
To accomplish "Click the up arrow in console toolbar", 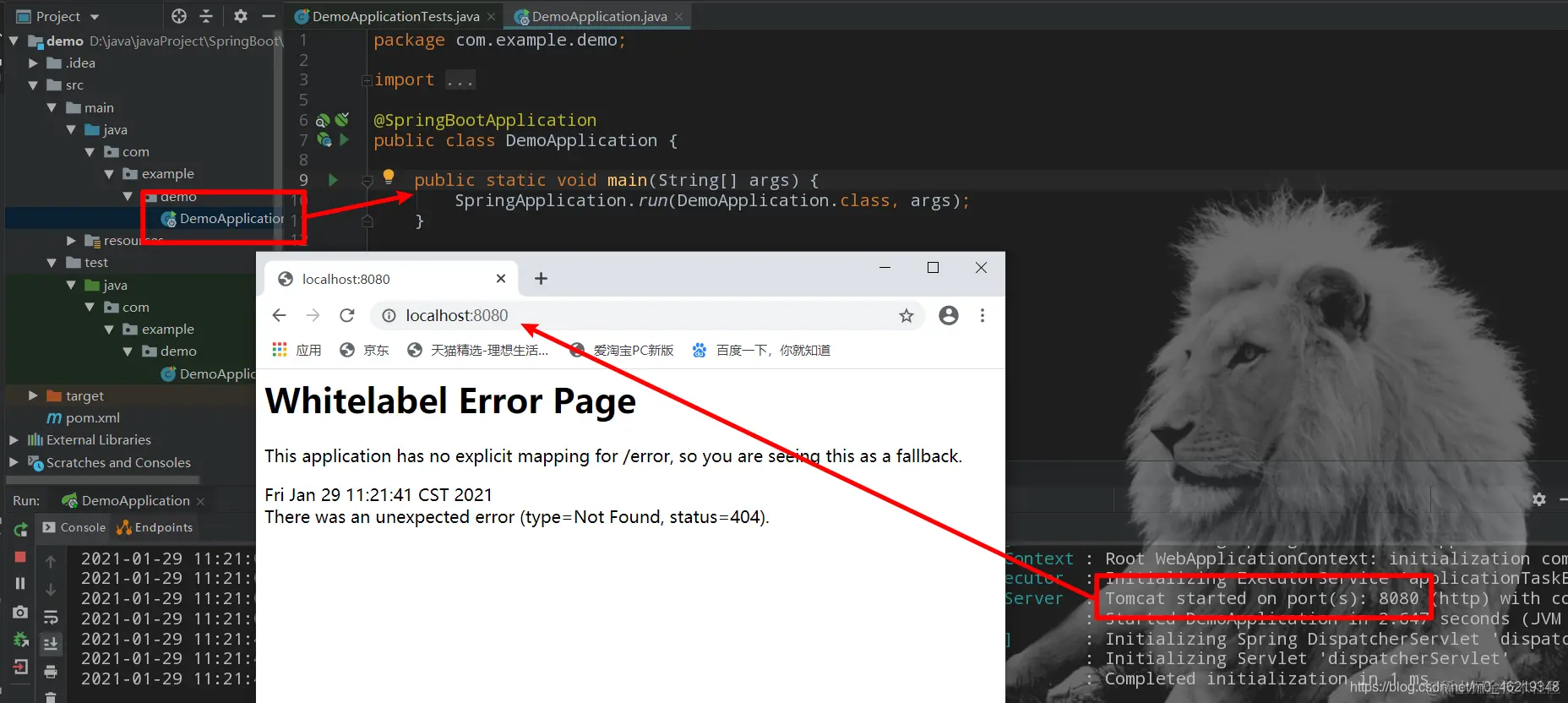I will pyautogui.click(x=51, y=562).
